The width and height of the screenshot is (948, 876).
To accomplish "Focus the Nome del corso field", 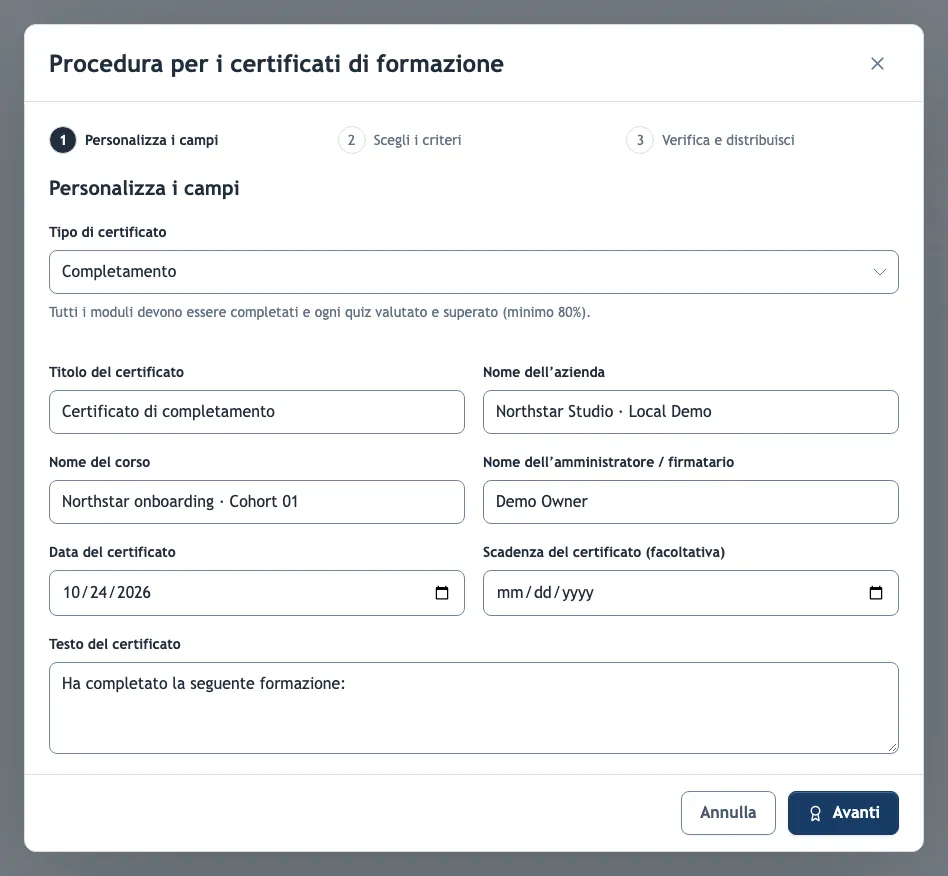I will pos(257,502).
